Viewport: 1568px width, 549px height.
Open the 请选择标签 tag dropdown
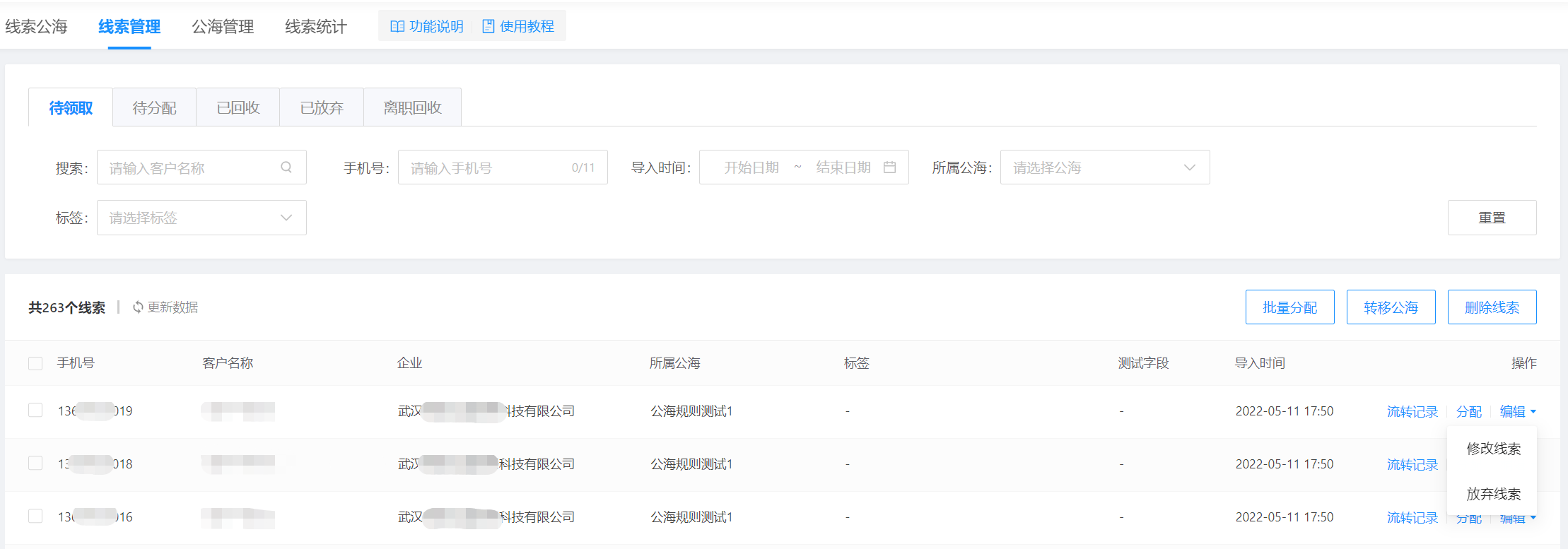point(201,218)
